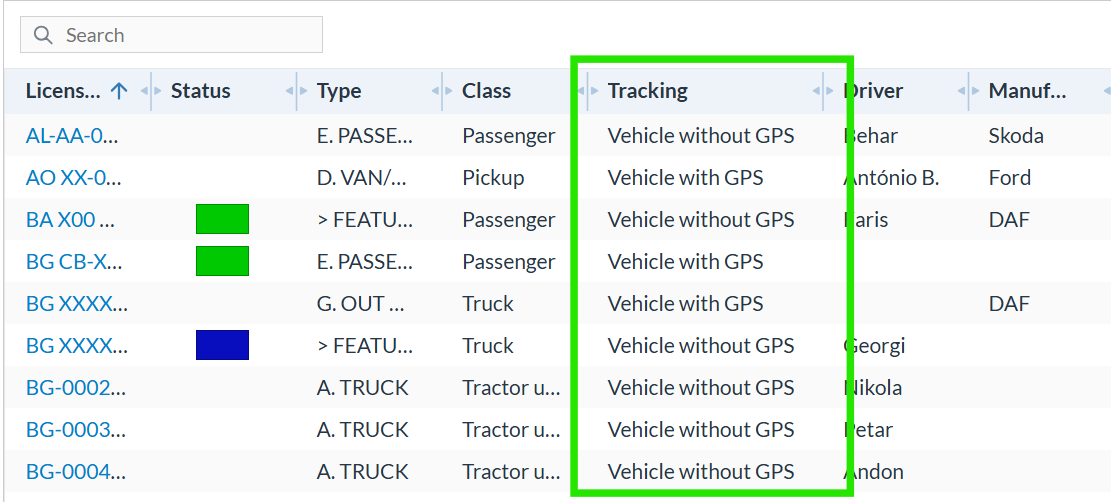Click the search magnifier icon
1111x502 pixels.
click(43, 35)
